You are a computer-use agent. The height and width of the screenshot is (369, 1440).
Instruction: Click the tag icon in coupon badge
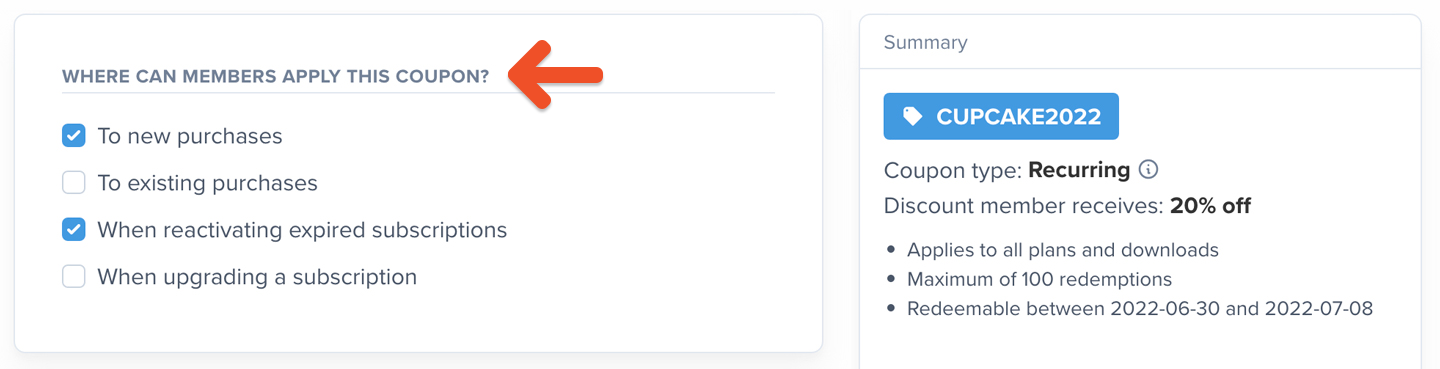click(x=912, y=117)
